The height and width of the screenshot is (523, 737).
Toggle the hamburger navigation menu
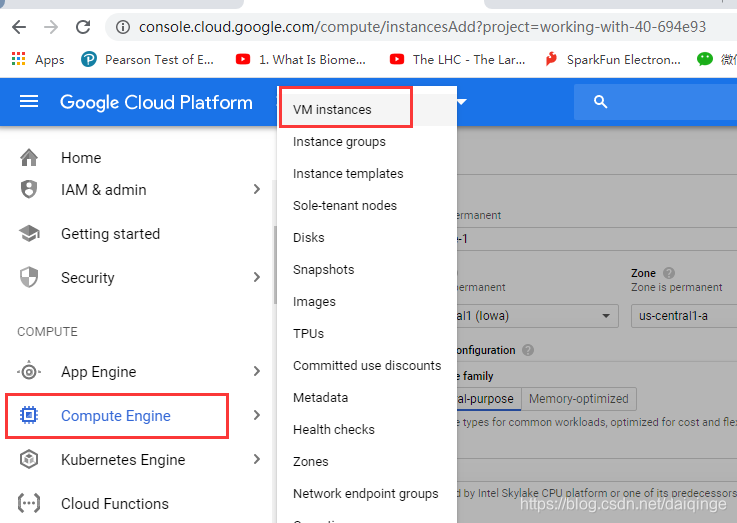(x=29, y=101)
